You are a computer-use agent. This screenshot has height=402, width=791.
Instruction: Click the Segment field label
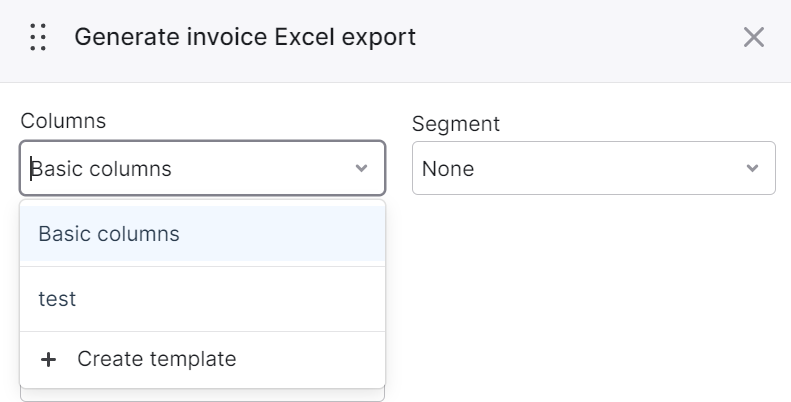pos(456,124)
